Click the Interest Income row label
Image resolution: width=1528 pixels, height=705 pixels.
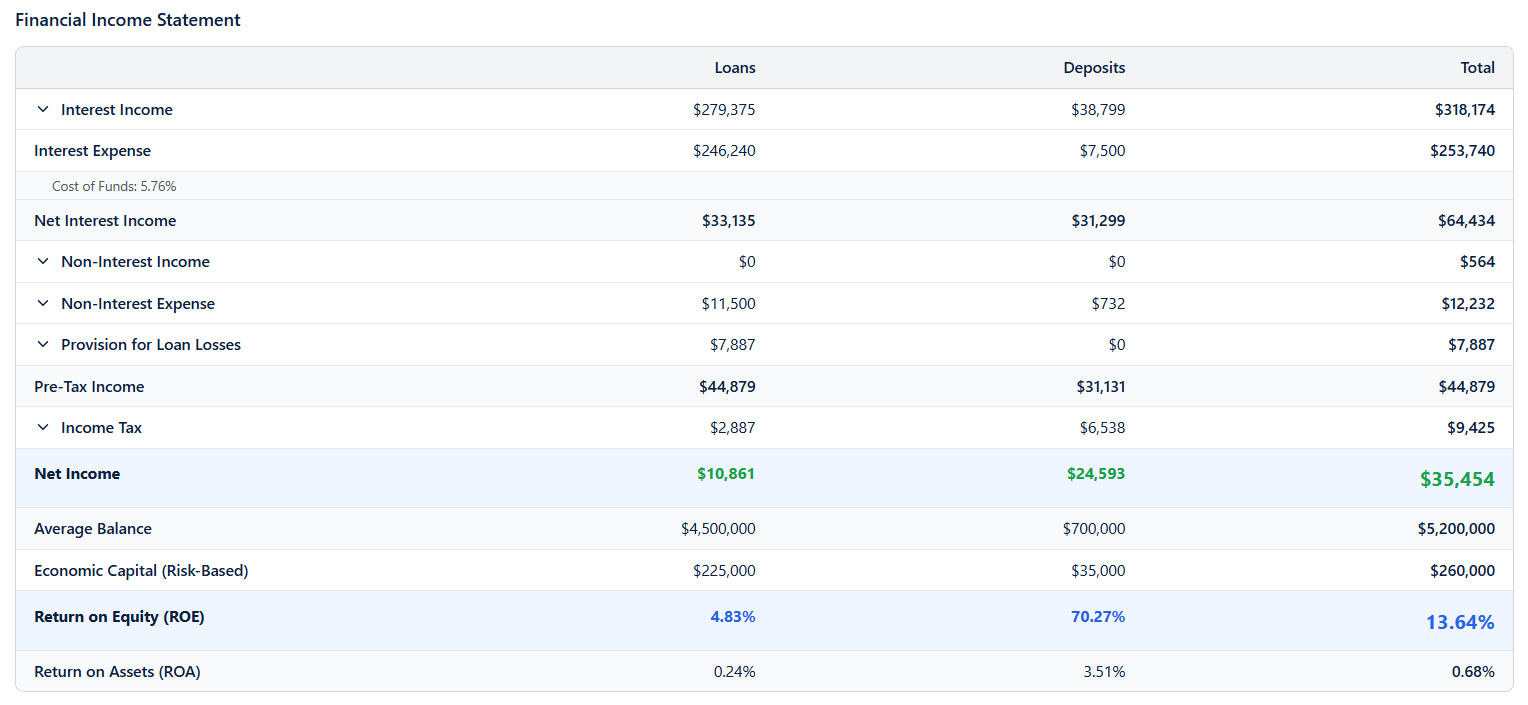click(x=117, y=110)
